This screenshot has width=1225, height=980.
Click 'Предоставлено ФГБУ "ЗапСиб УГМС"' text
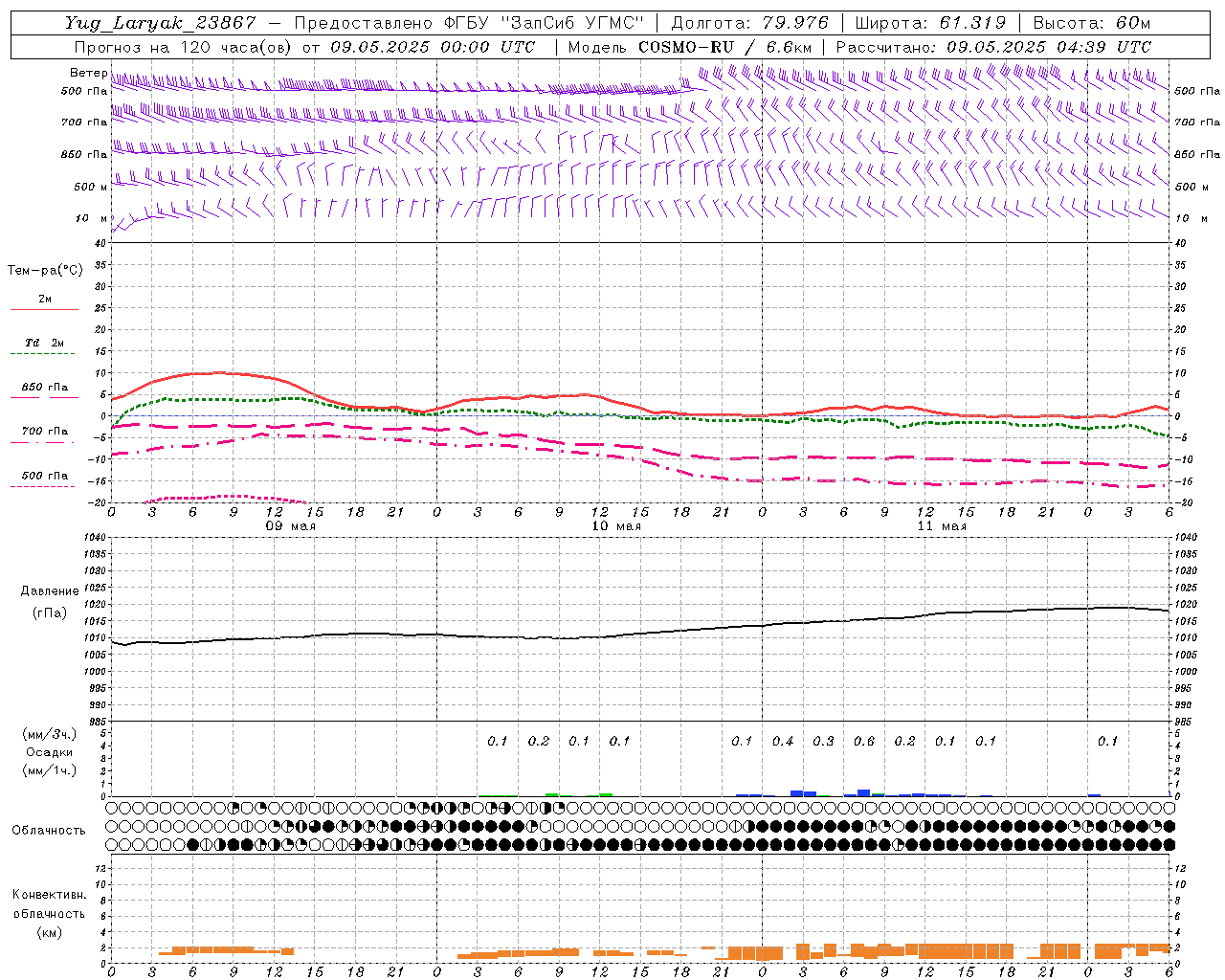469,23
